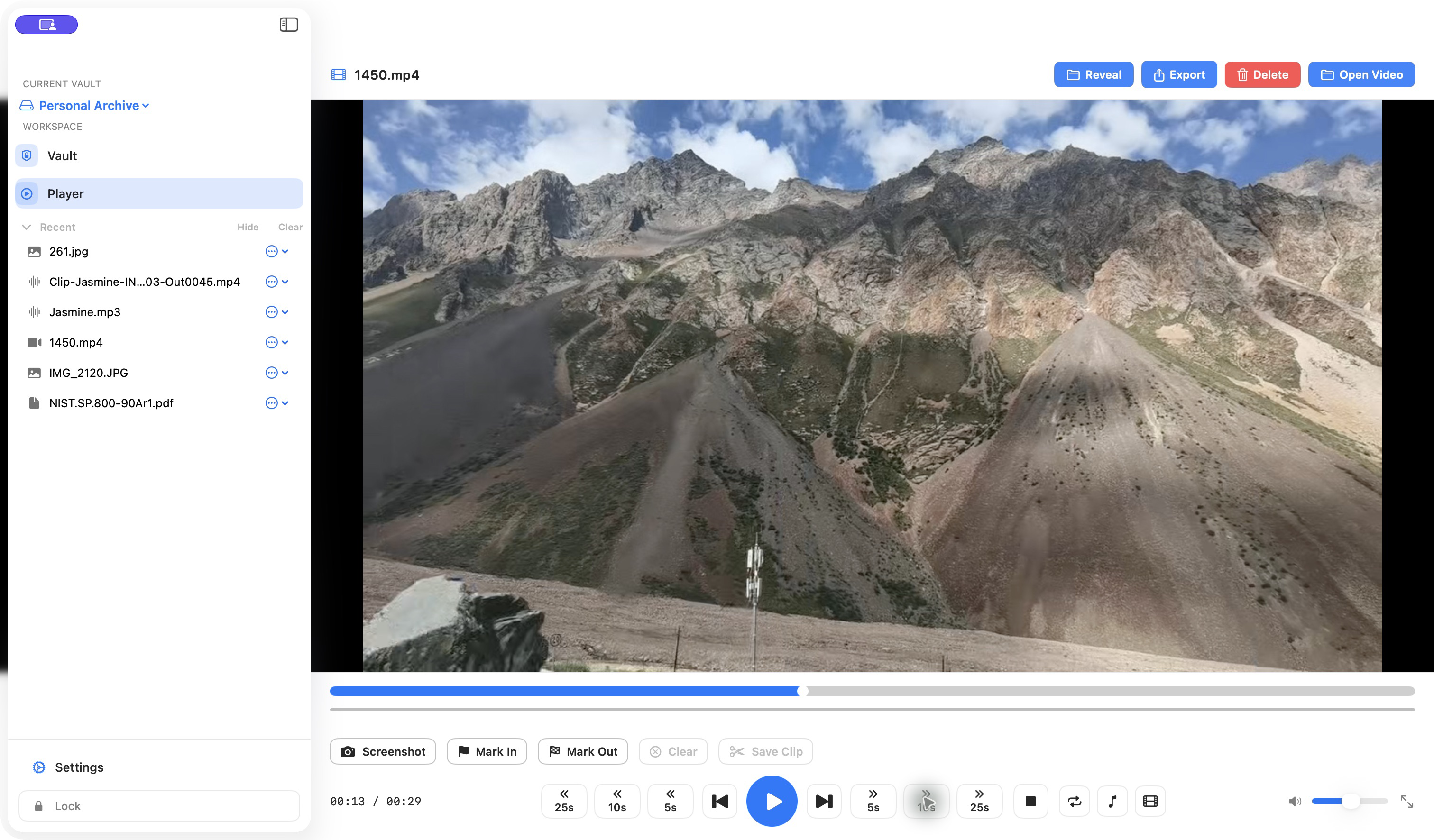
Task: Click the clip range bar below progress
Action: click(x=872, y=710)
